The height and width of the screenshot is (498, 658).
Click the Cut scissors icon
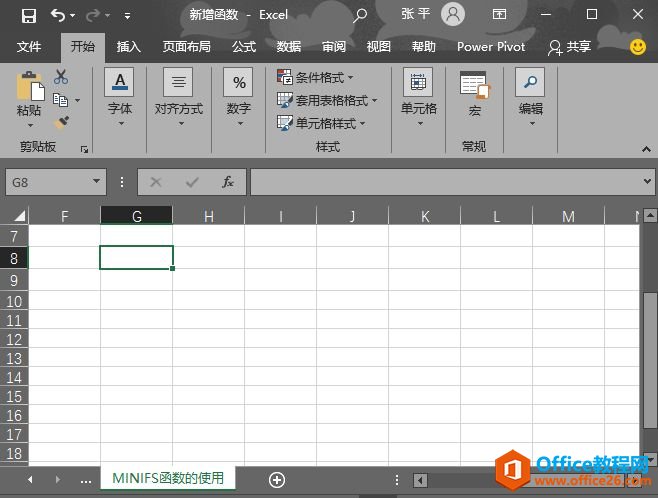click(61, 77)
